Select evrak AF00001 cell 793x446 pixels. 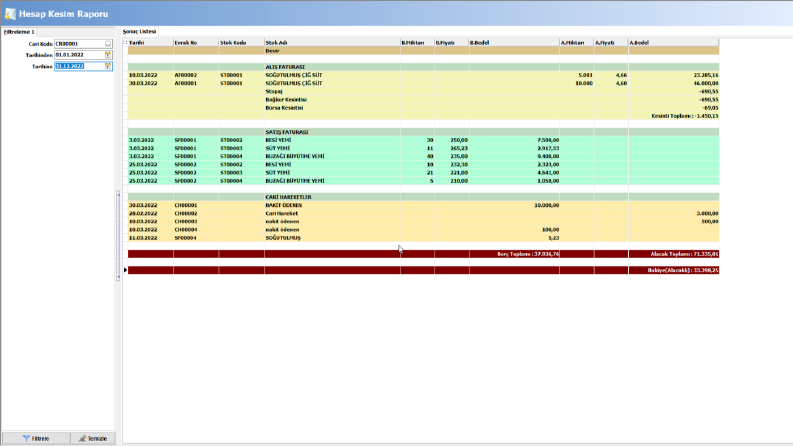coord(196,83)
